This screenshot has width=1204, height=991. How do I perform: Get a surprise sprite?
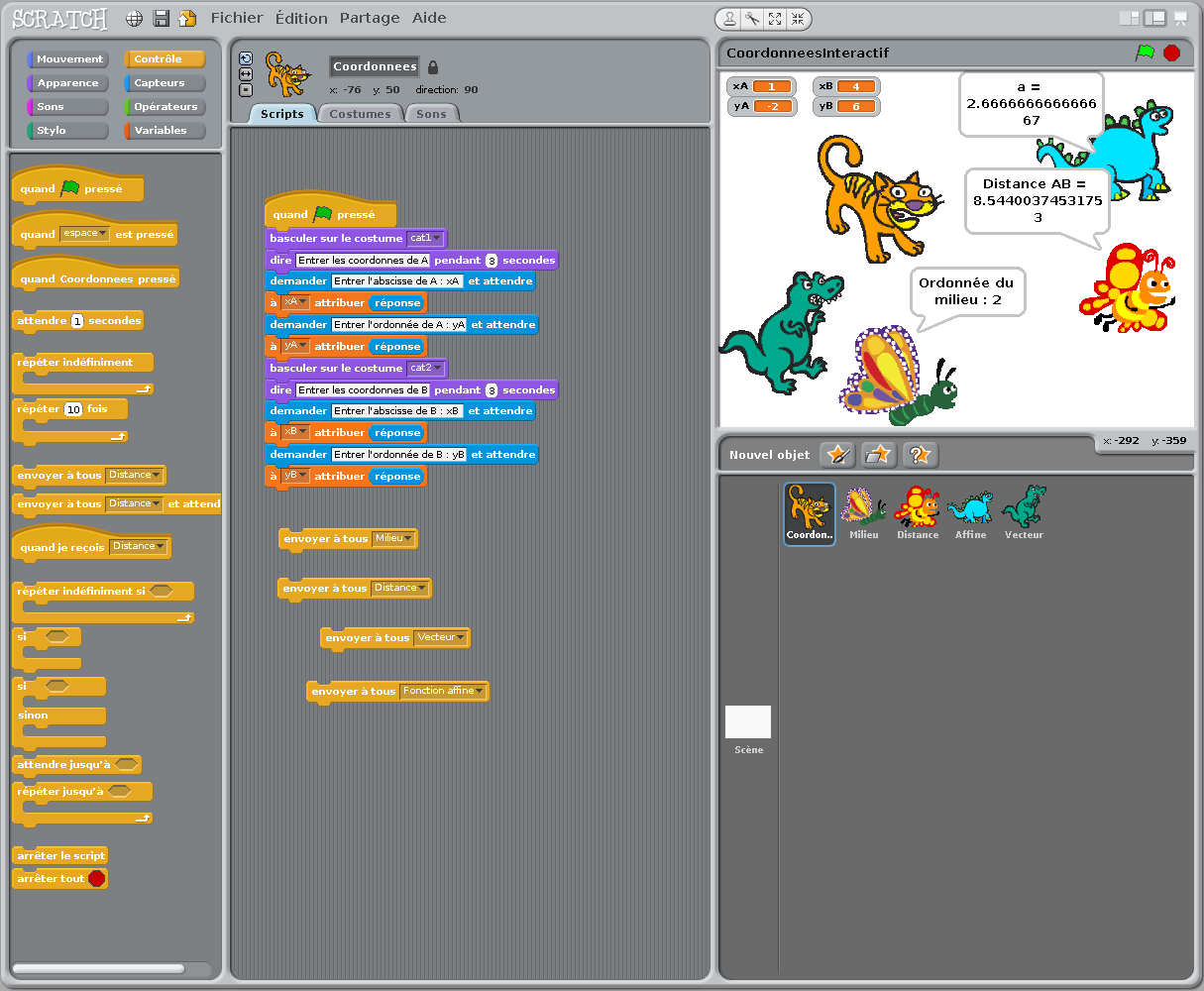click(920, 455)
